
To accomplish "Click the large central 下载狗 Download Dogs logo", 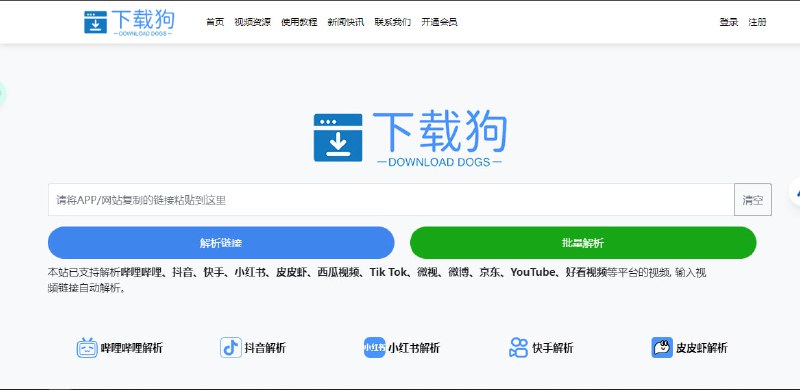I will coord(410,139).
